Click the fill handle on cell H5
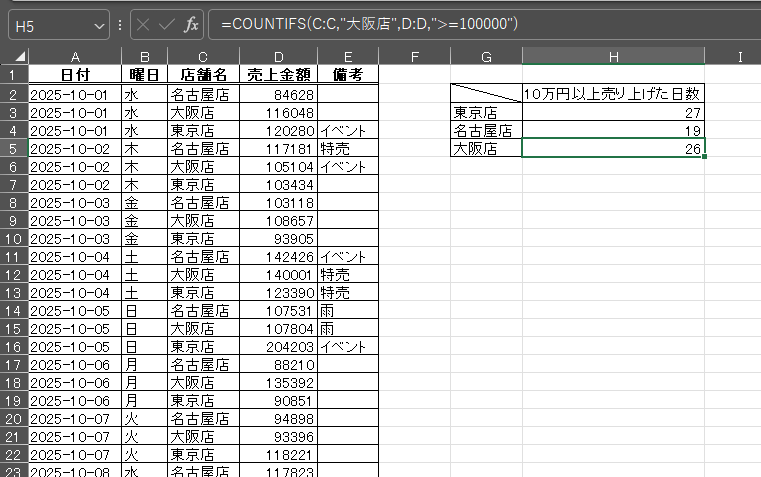Viewport: 761px width, 477px height. [x=705, y=157]
